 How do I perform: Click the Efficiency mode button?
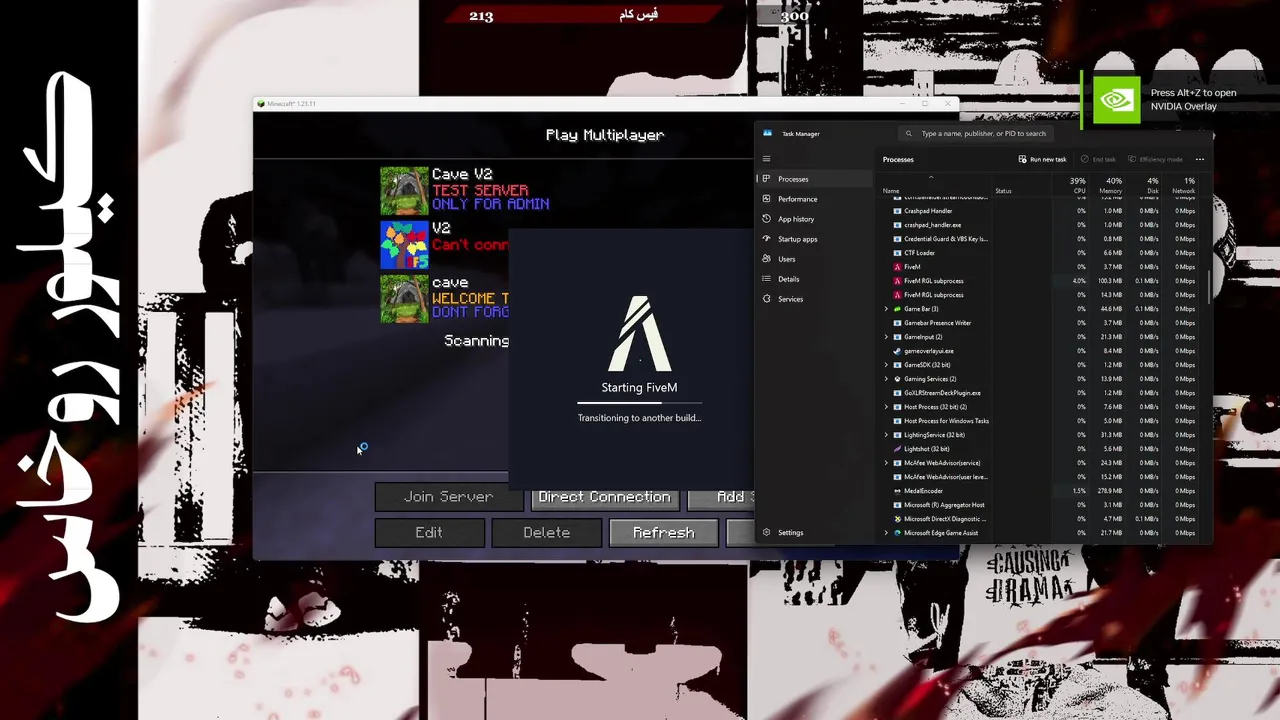coord(1155,159)
